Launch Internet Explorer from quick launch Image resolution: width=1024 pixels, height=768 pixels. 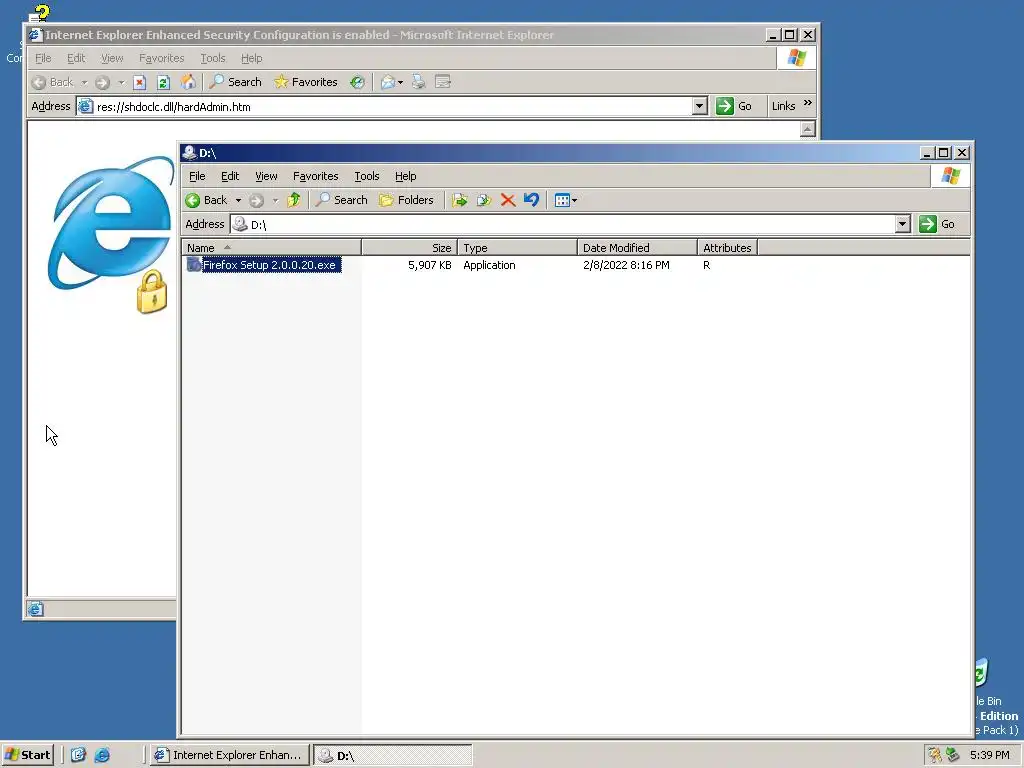point(103,755)
